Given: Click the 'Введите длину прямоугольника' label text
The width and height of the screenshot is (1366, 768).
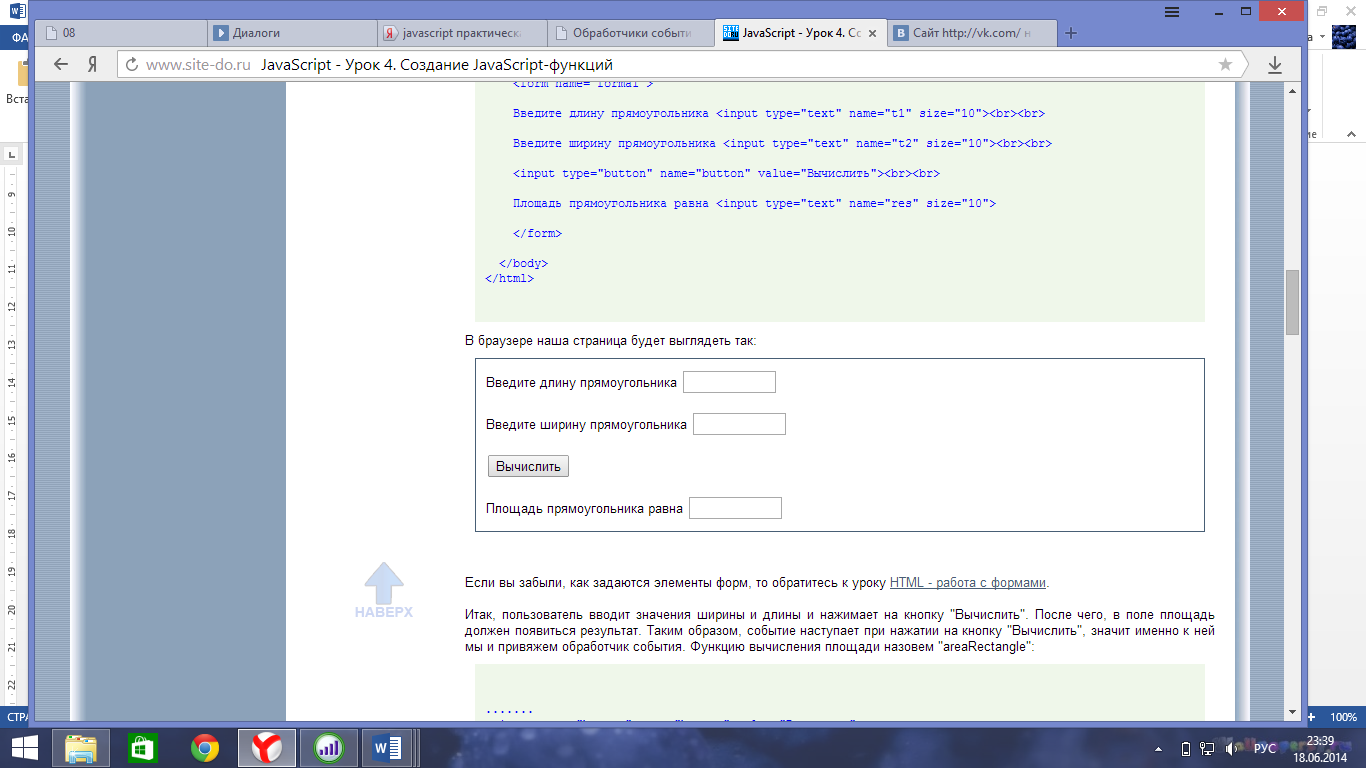Looking at the screenshot, I should 581,383.
